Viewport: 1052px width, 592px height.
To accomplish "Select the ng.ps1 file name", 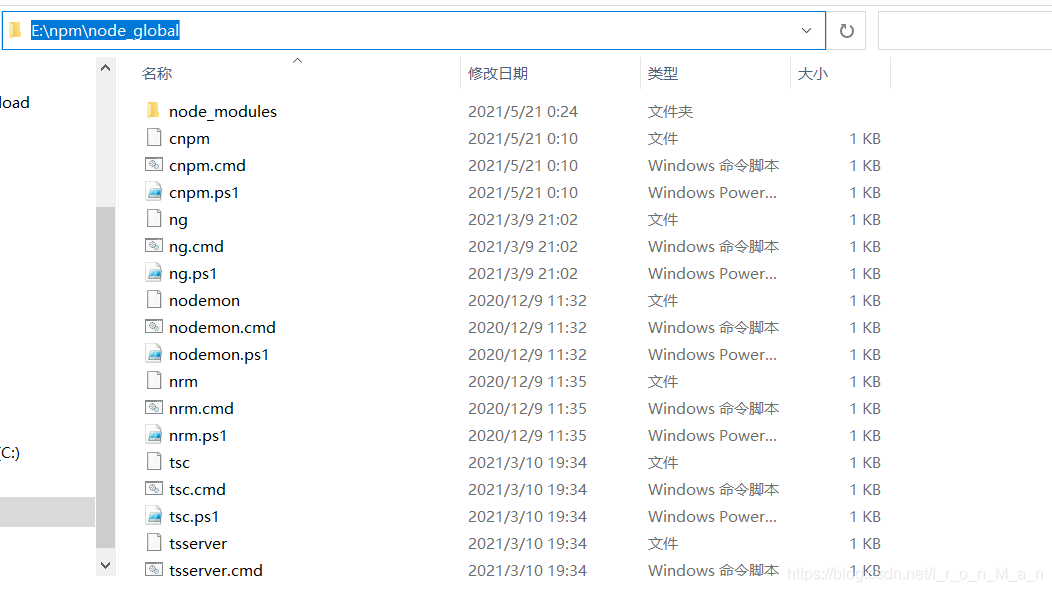I will tap(193, 274).
